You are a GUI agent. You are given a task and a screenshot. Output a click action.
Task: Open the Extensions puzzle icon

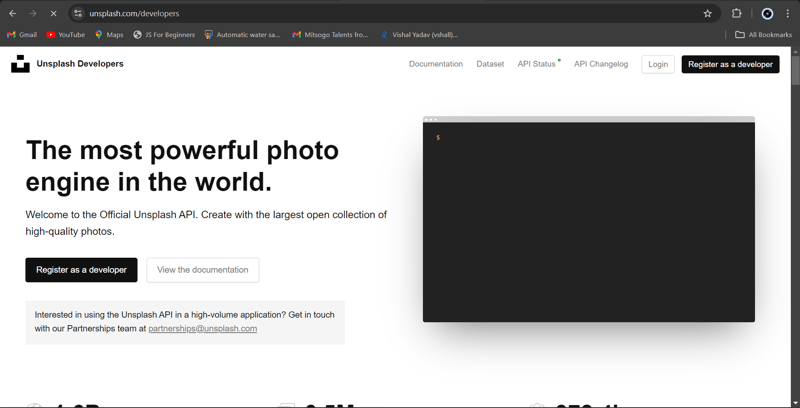click(x=736, y=14)
